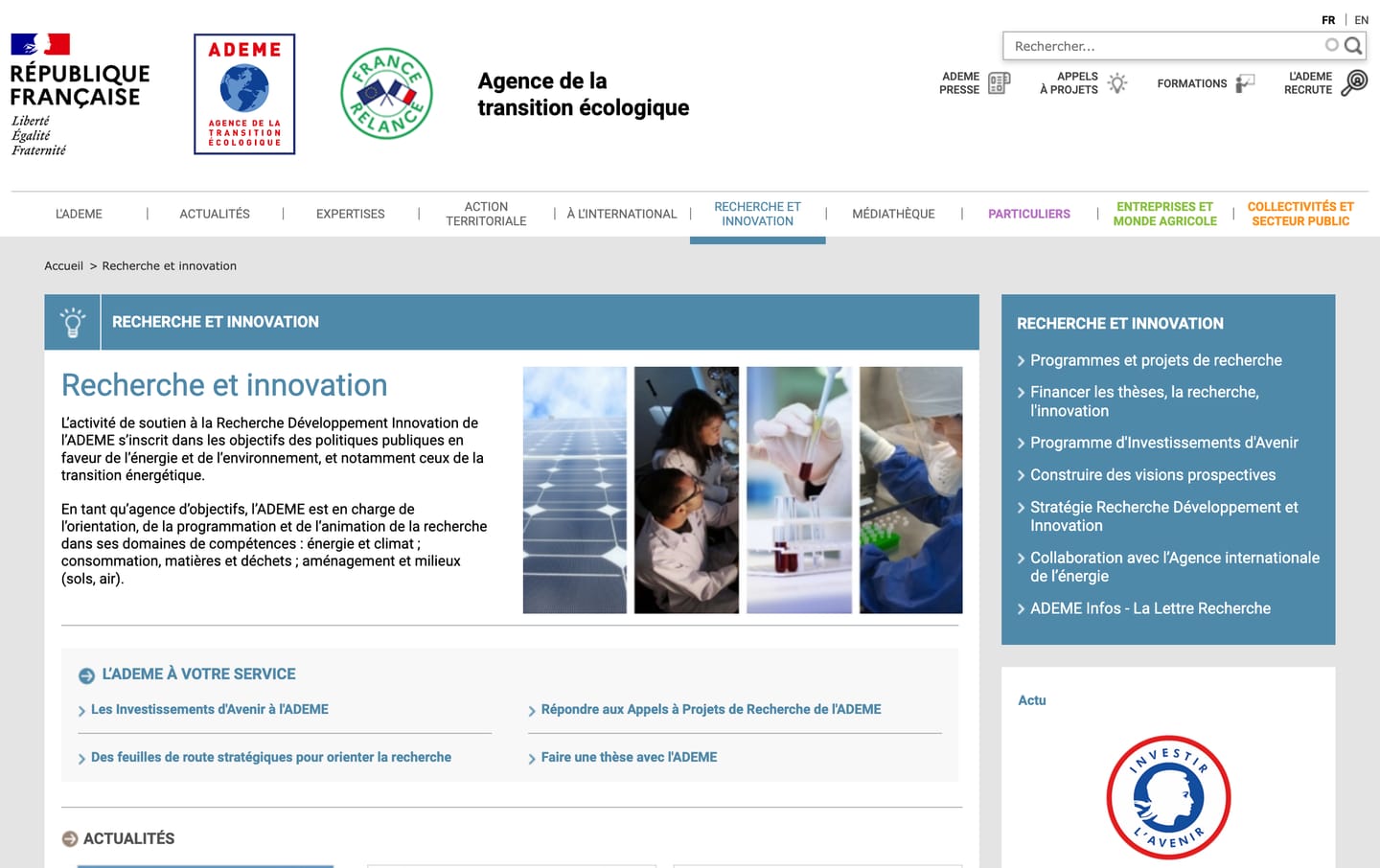This screenshot has width=1380, height=868.
Task: Click the test tube pipette photo
Action: [x=799, y=490]
